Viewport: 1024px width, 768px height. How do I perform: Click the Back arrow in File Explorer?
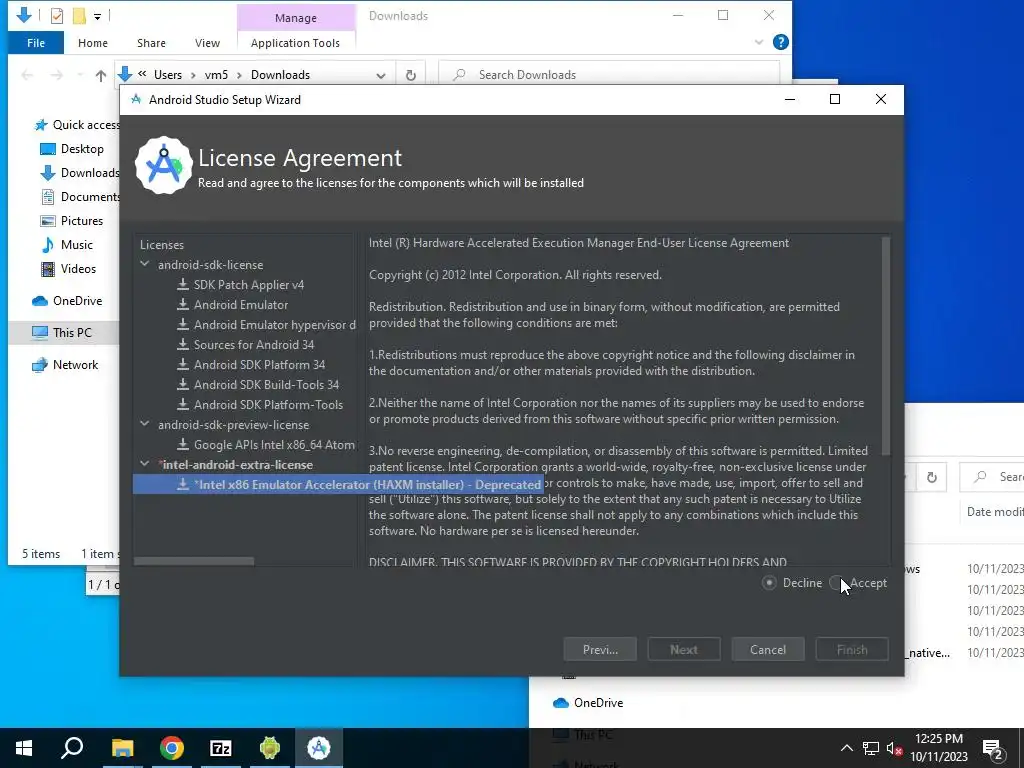pos(27,75)
